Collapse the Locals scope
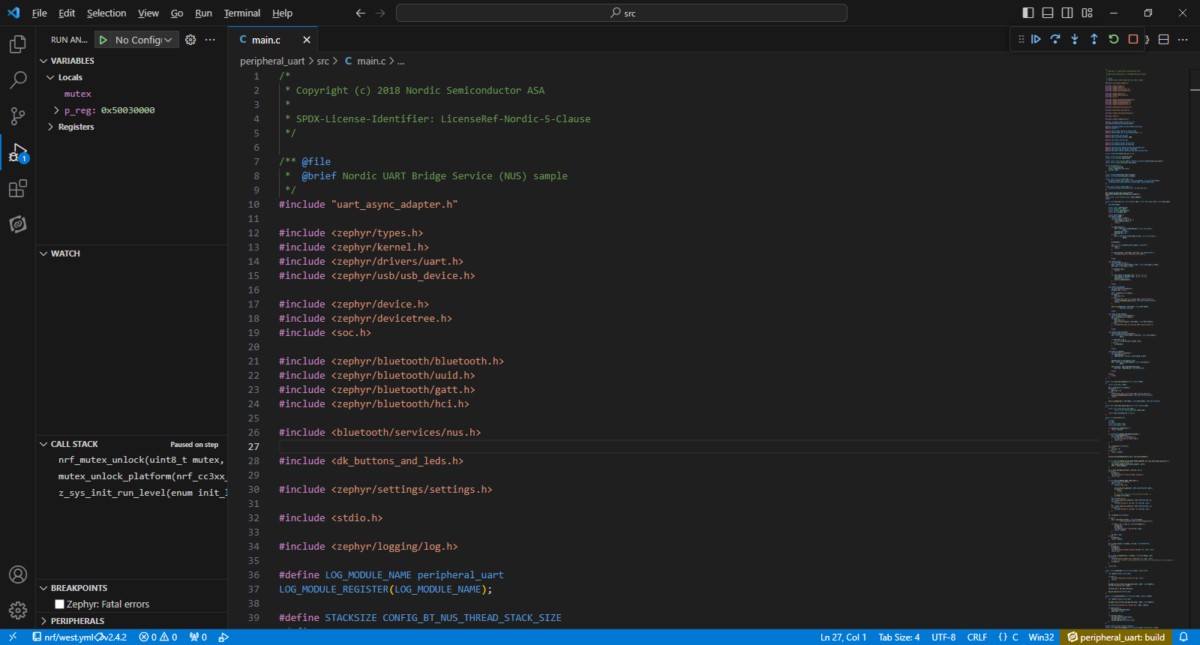Viewport: 1200px width, 645px height. point(51,77)
